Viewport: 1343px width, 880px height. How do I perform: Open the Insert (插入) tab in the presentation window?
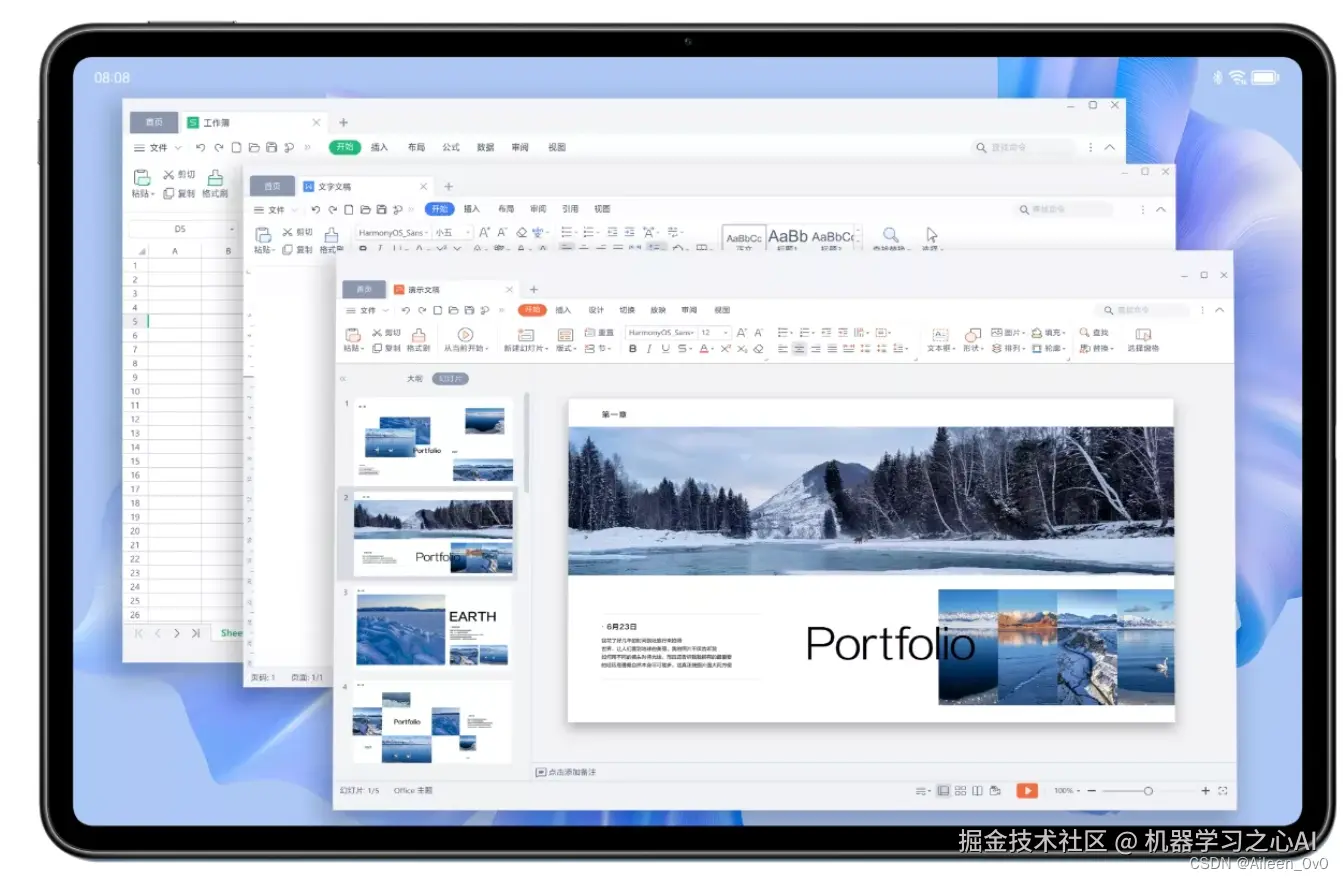[563, 310]
